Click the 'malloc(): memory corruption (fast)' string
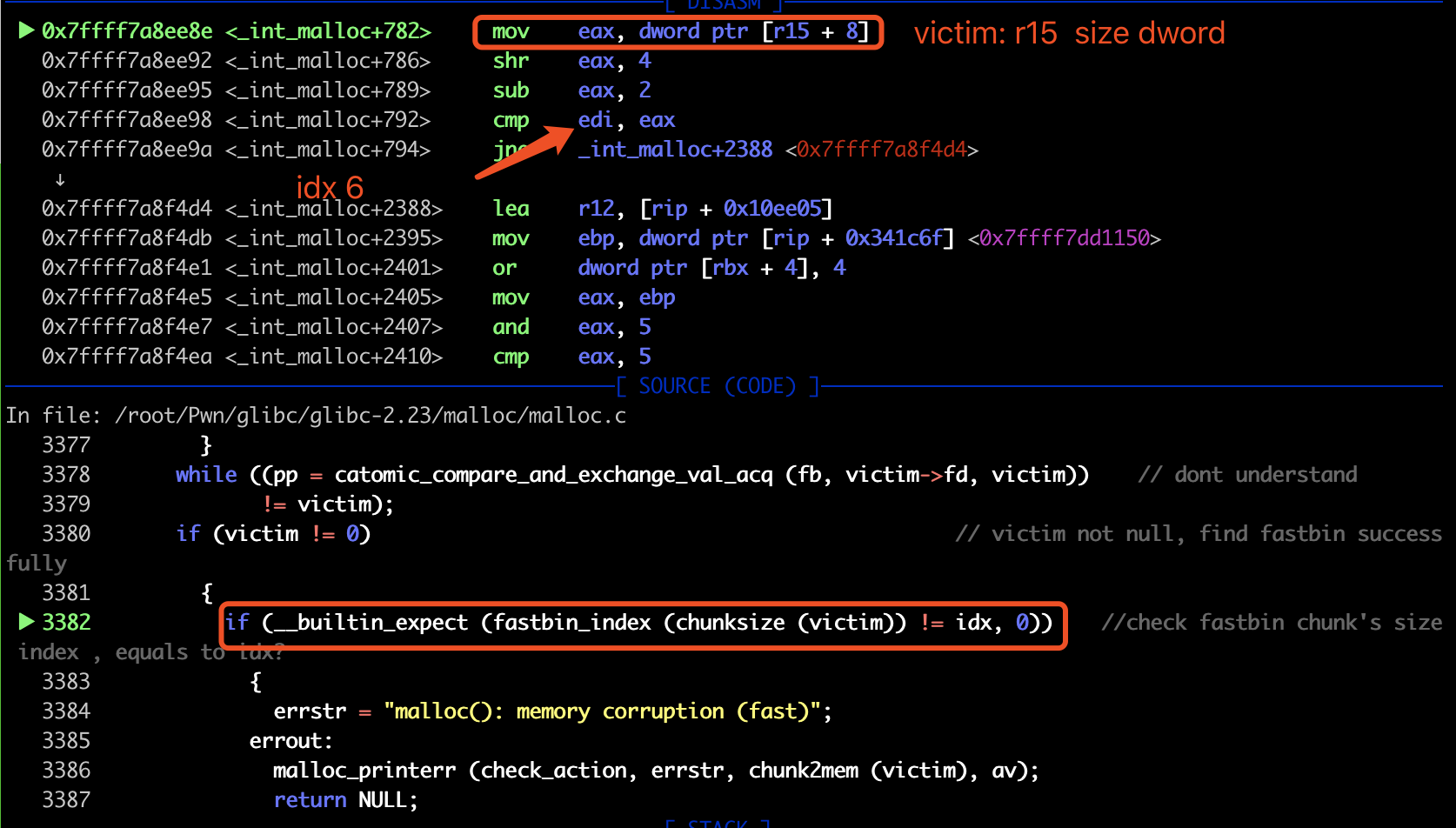The width and height of the screenshot is (1456, 828). click(603, 711)
